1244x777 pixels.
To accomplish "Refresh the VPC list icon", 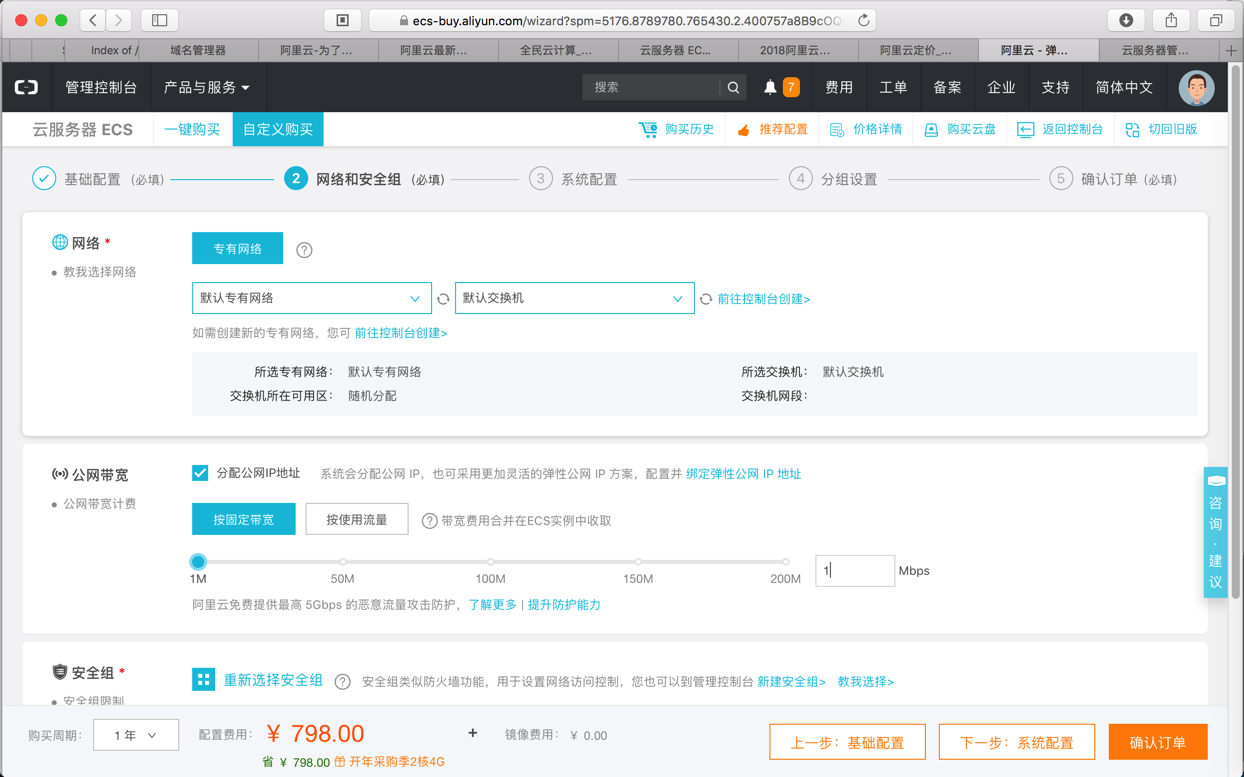I will click(x=443, y=299).
